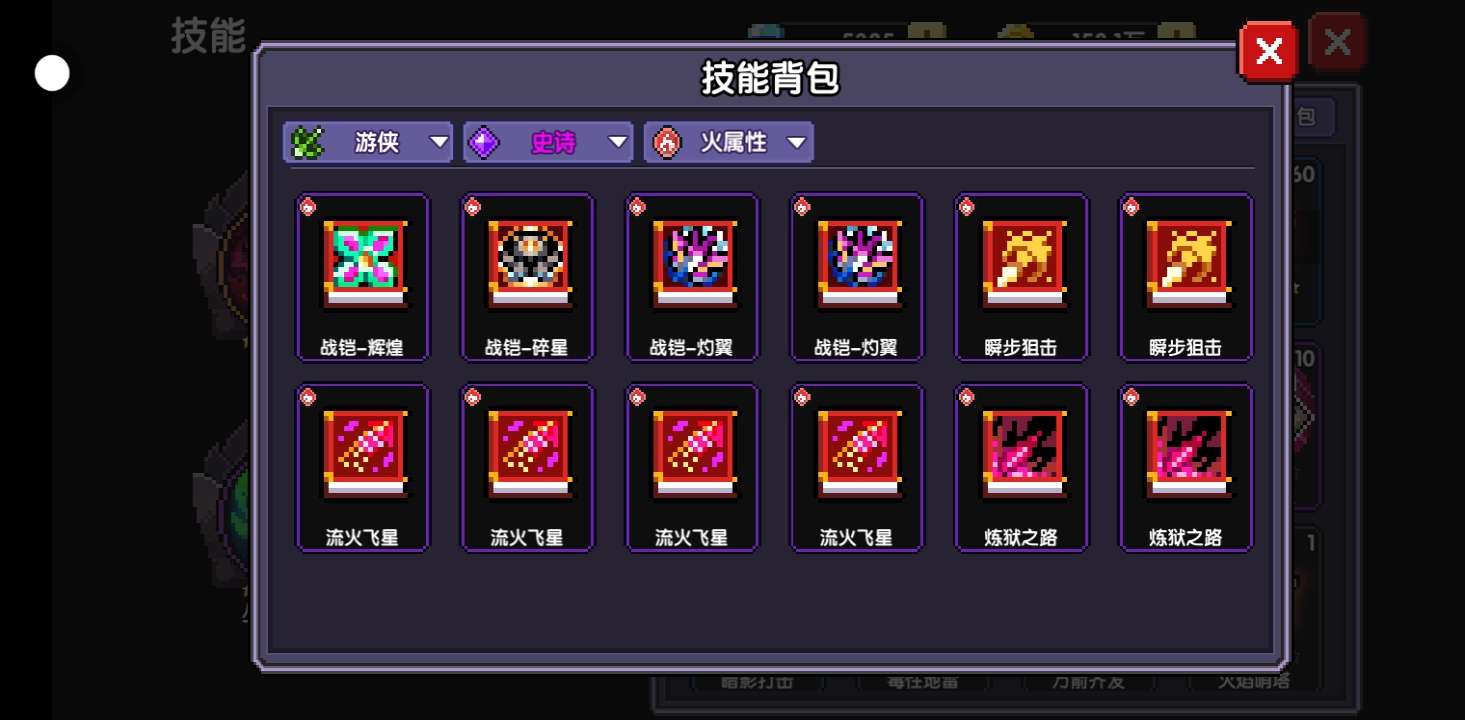
Task: Tap the white circular floating button
Action: point(52,73)
